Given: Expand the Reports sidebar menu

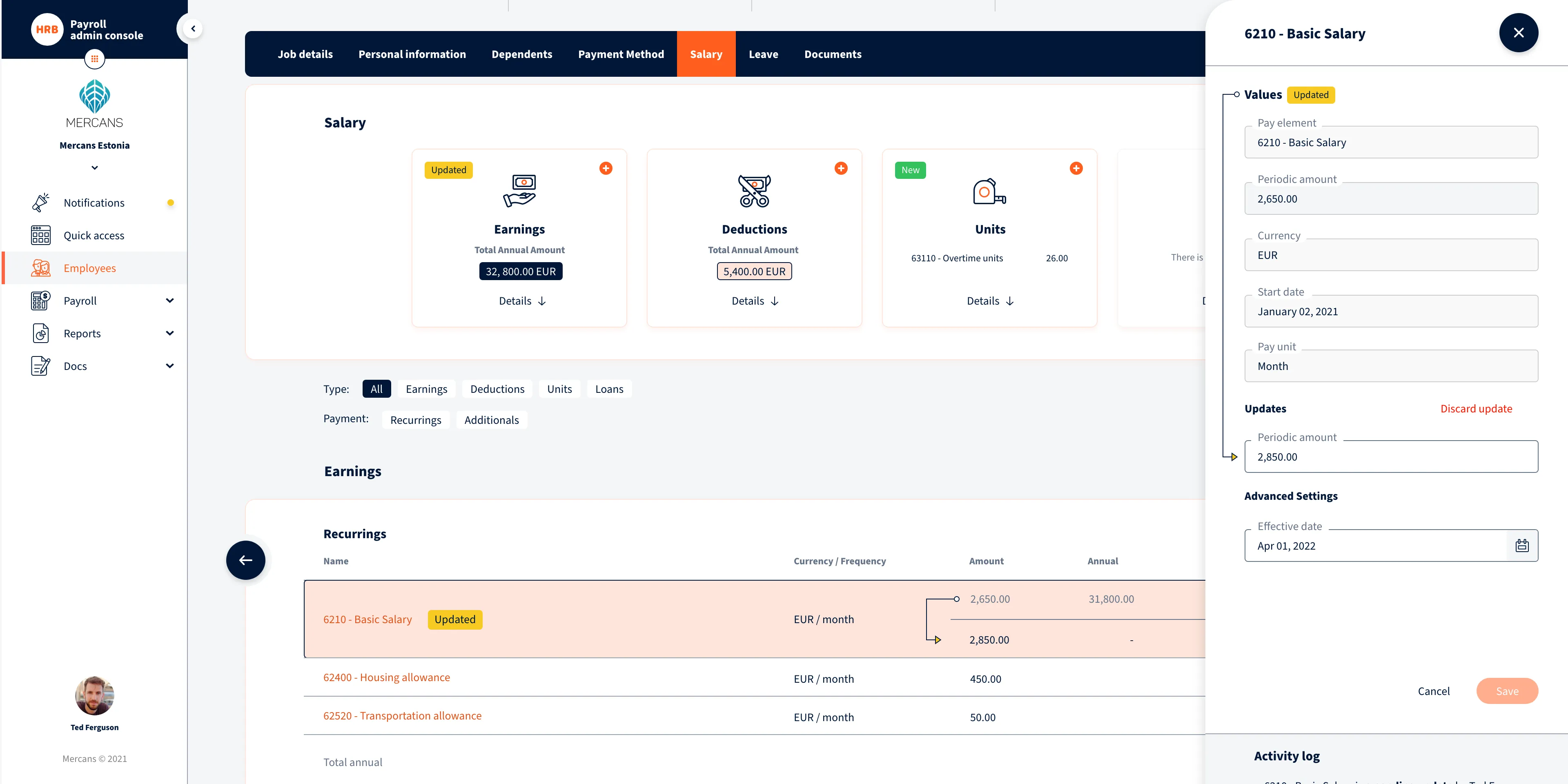Looking at the screenshot, I should 170,334.
